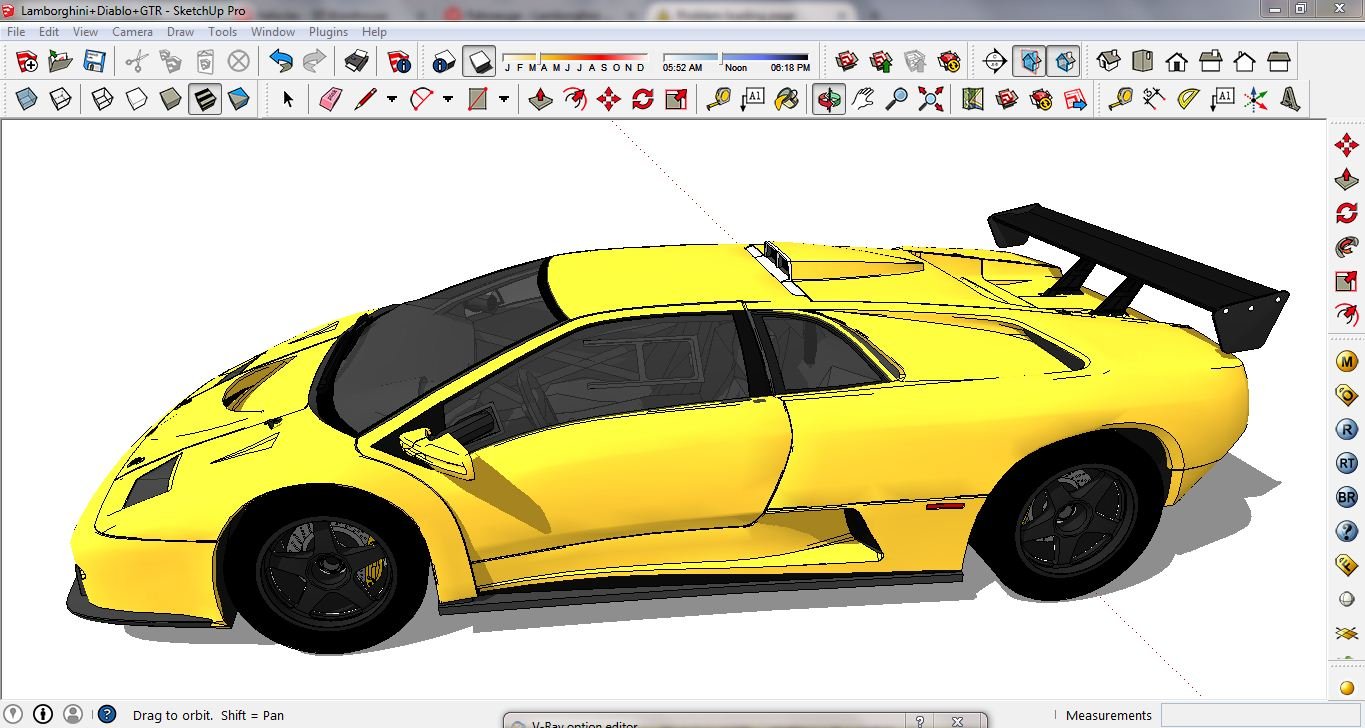This screenshot has width=1365, height=728.
Task: Click the status bar Instructor help icon
Action: [x=106, y=714]
